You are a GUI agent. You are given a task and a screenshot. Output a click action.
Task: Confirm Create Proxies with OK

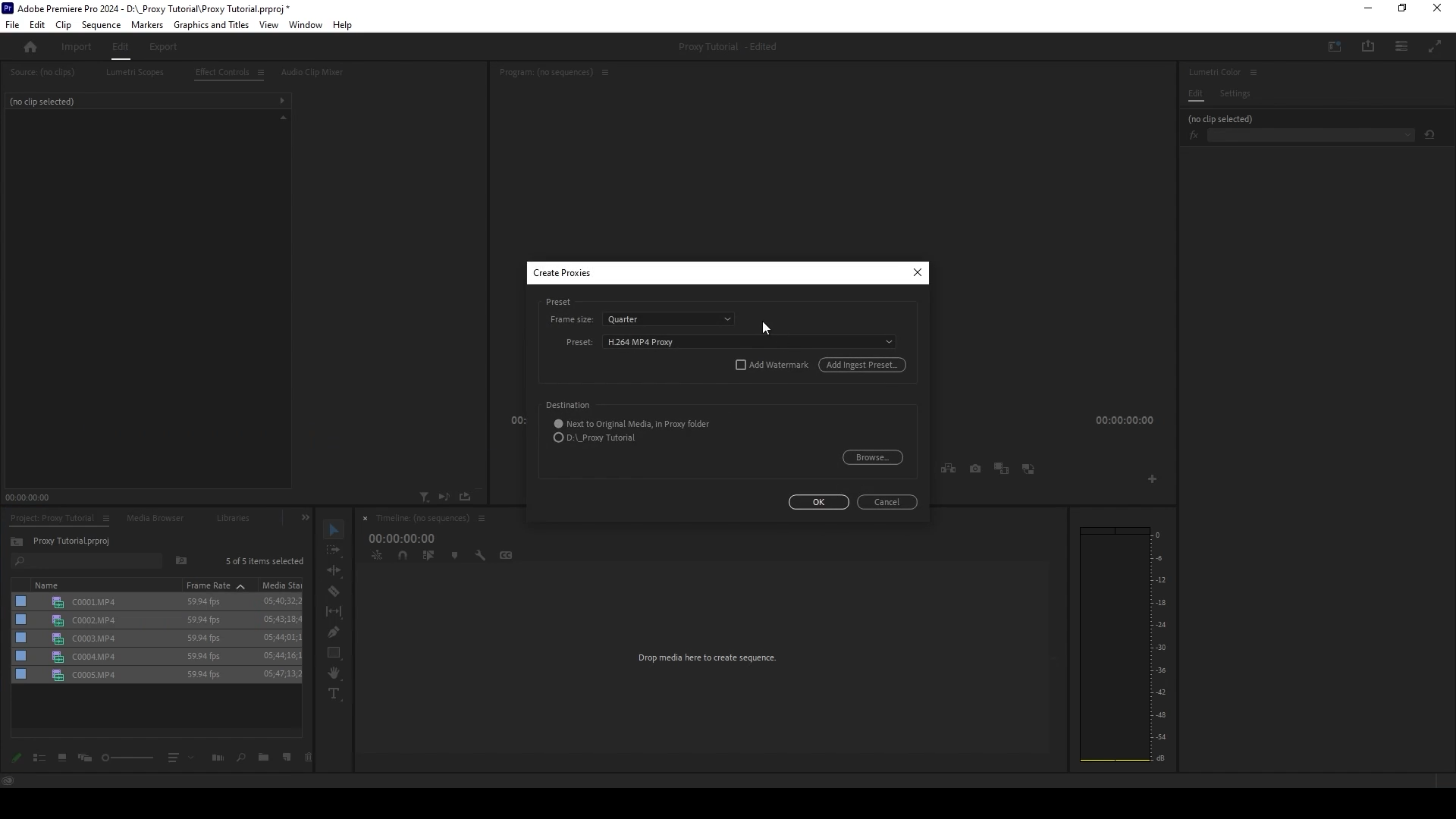click(818, 503)
